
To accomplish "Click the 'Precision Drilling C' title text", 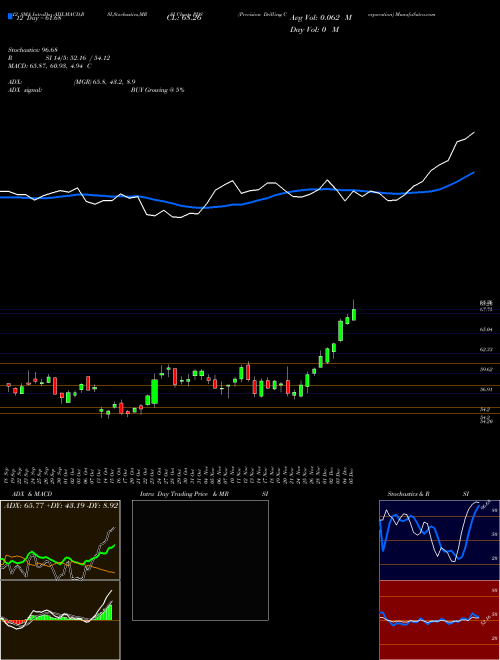I will [x=263, y=14].
